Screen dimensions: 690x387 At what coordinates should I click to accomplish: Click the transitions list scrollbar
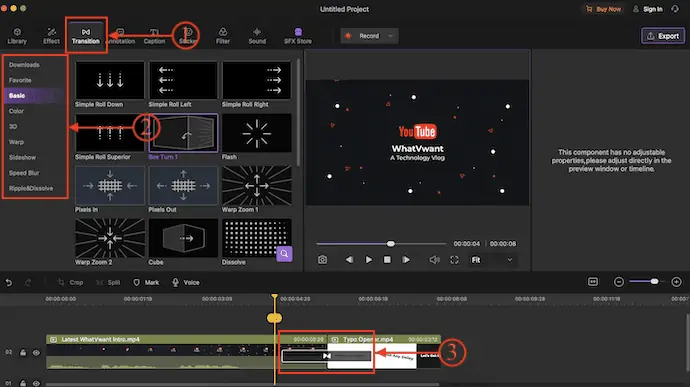tap(299, 112)
